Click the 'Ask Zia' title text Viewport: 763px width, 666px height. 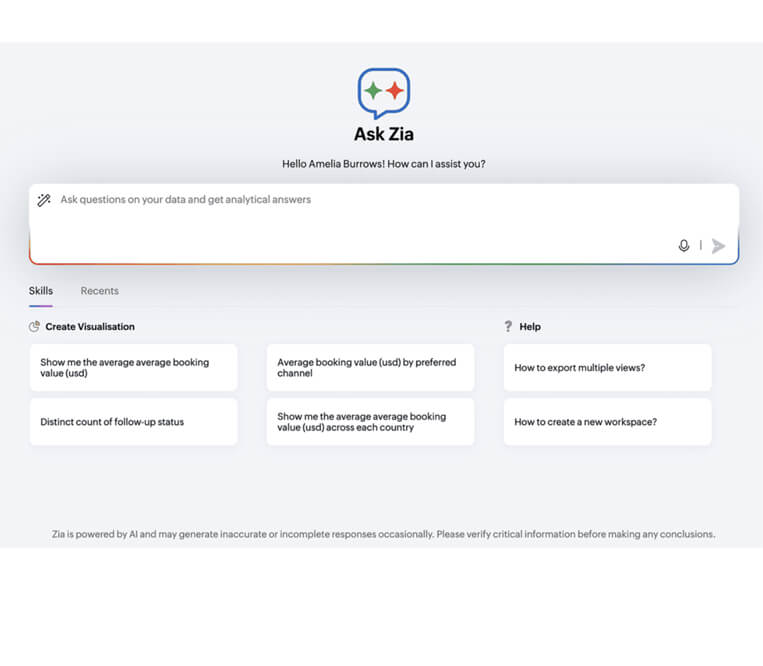coord(383,134)
